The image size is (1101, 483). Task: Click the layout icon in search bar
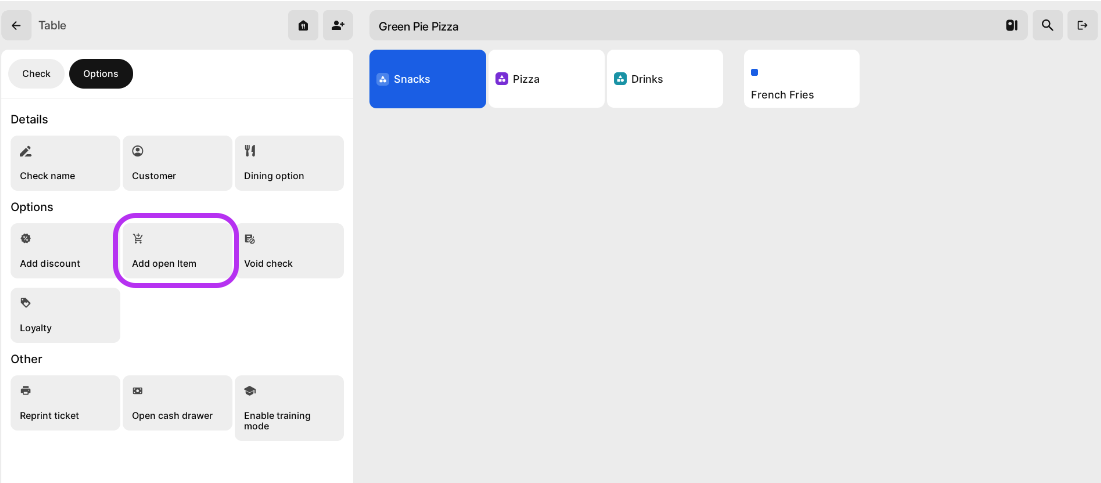point(1011,26)
